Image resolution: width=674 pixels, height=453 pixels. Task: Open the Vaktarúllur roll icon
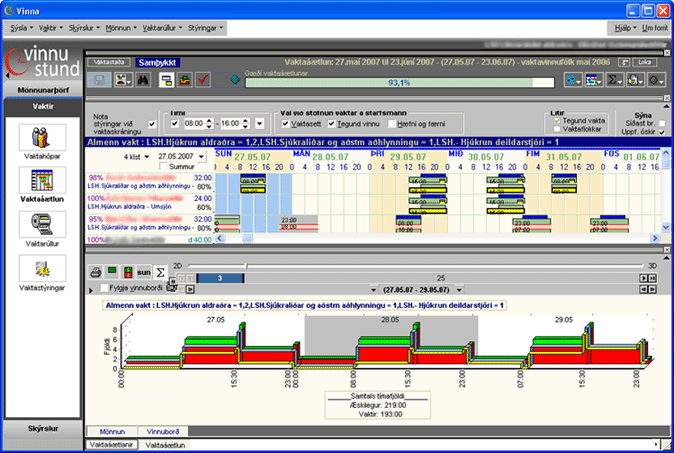pyautogui.click(x=42, y=224)
